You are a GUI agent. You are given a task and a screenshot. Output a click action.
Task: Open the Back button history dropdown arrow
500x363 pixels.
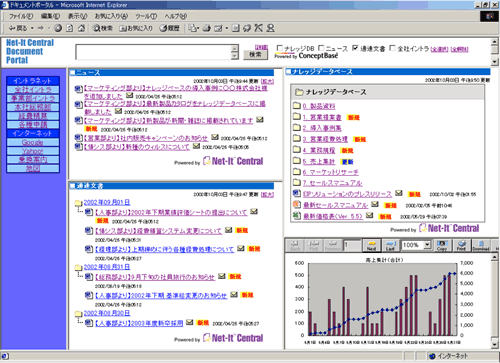tap(32, 28)
